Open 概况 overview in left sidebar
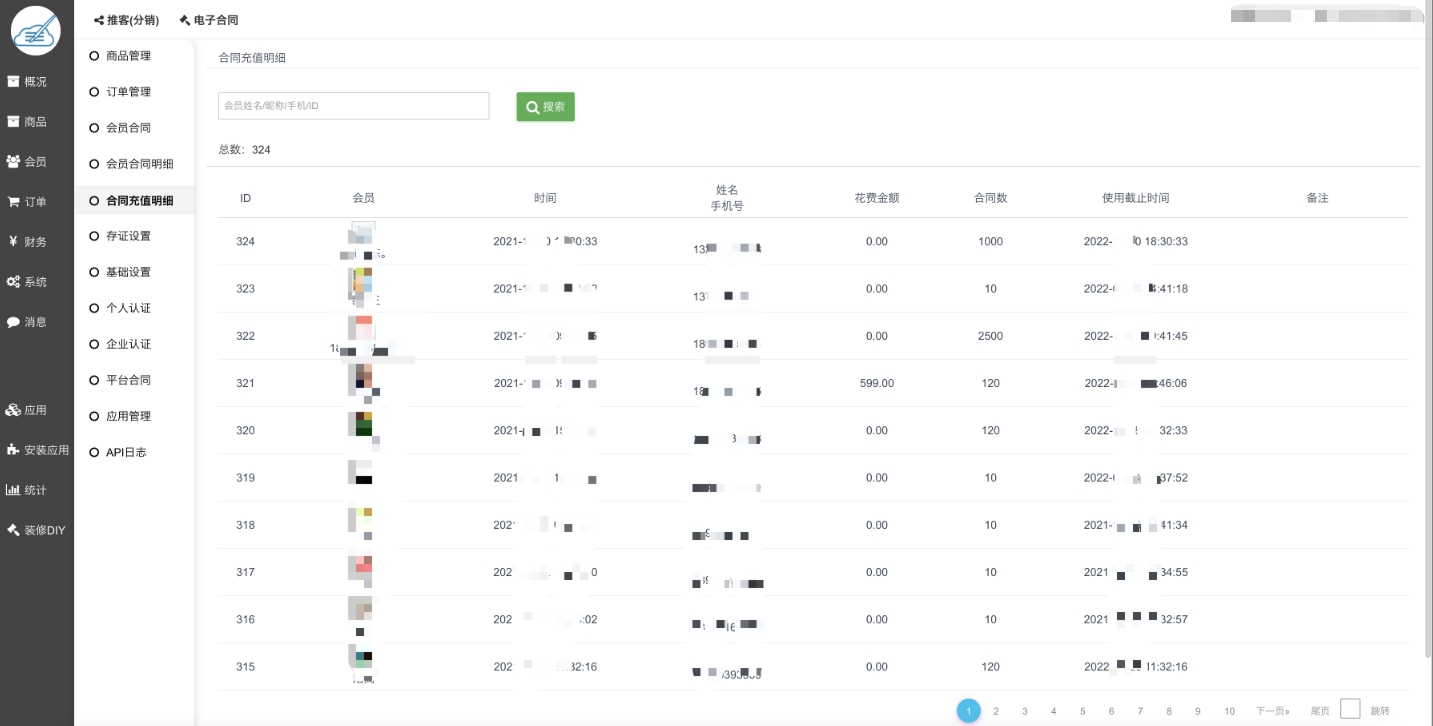 point(28,82)
